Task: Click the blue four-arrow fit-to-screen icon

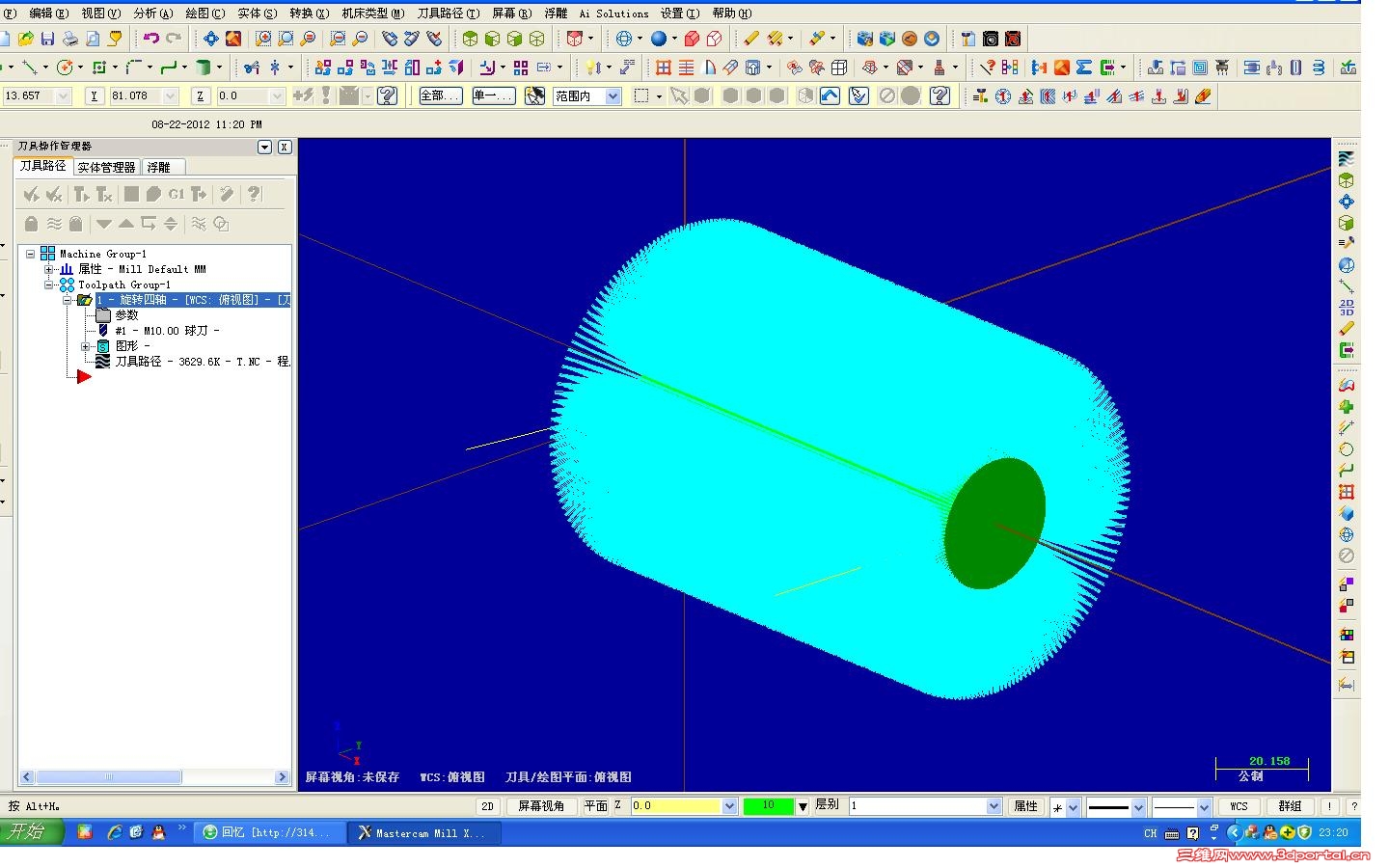Action: click(210, 39)
